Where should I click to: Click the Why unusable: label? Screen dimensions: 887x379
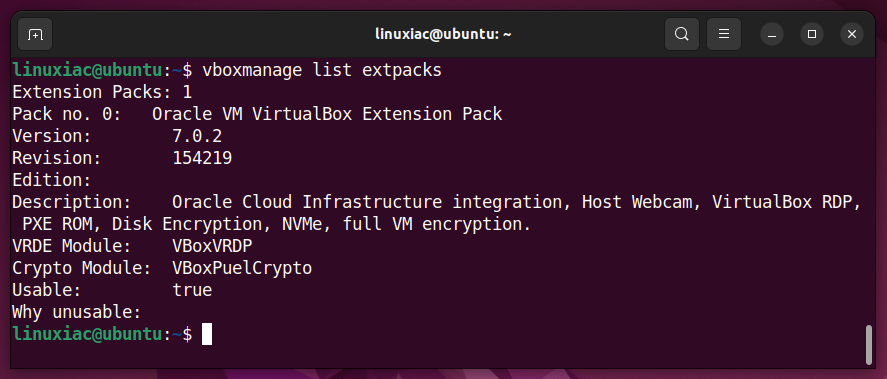click(77, 312)
